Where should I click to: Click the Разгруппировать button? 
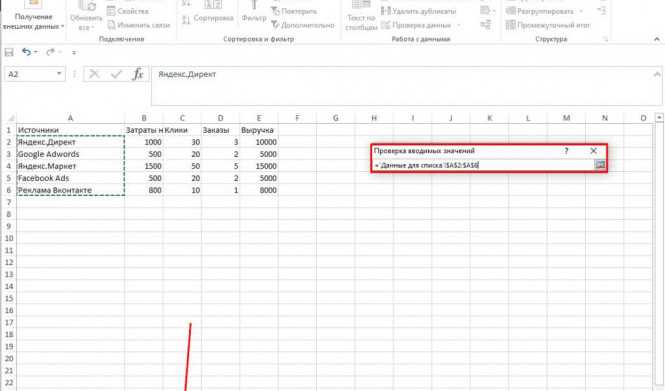pos(540,11)
